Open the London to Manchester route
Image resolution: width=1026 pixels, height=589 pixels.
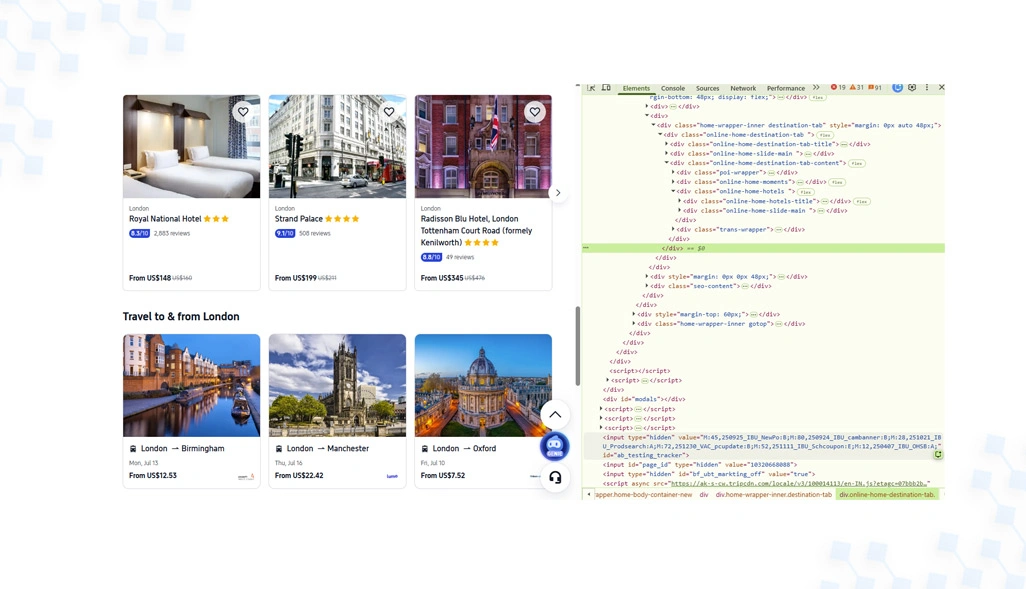coord(337,411)
